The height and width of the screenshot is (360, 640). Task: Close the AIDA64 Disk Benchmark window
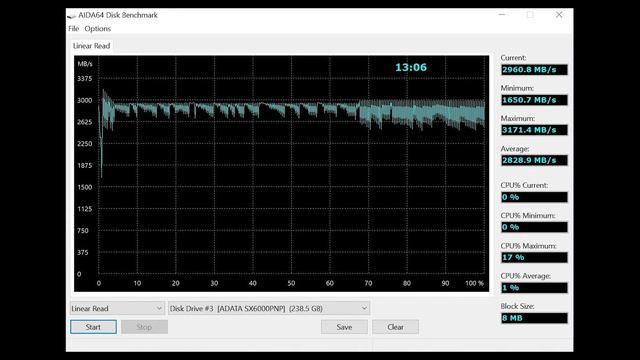coord(559,15)
